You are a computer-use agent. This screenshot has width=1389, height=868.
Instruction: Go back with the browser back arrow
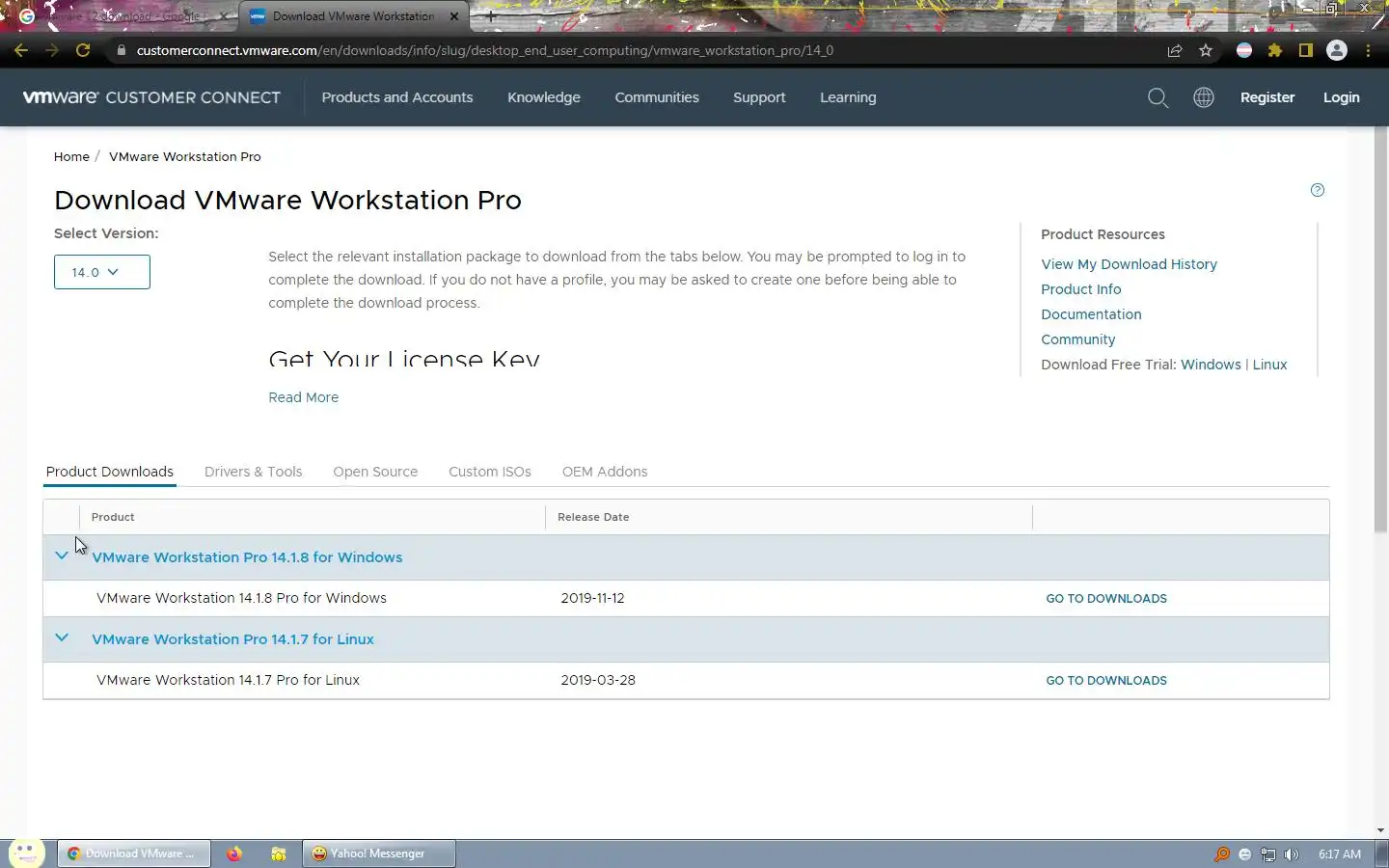pyautogui.click(x=21, y=50)
